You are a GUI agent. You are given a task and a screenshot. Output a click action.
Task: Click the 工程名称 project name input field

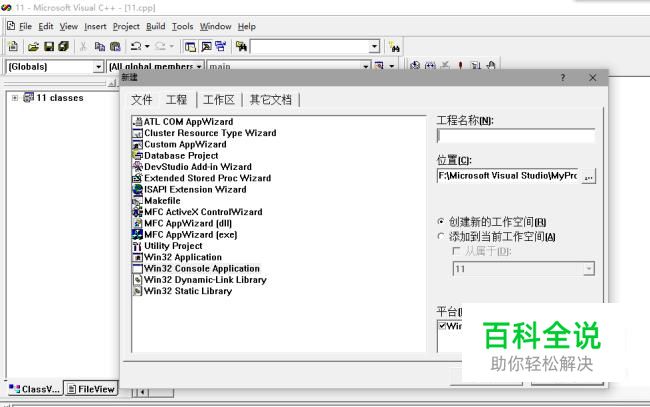coord(516,136)
